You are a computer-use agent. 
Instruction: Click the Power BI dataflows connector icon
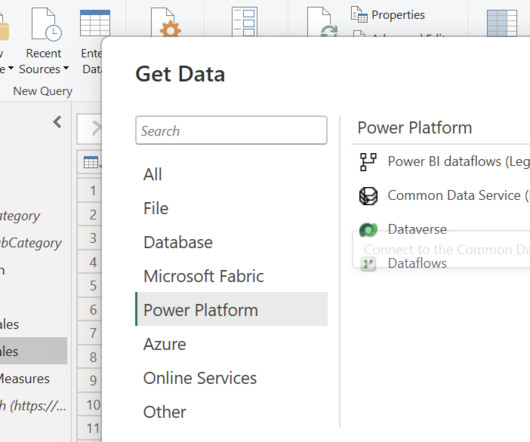[368, 162]
